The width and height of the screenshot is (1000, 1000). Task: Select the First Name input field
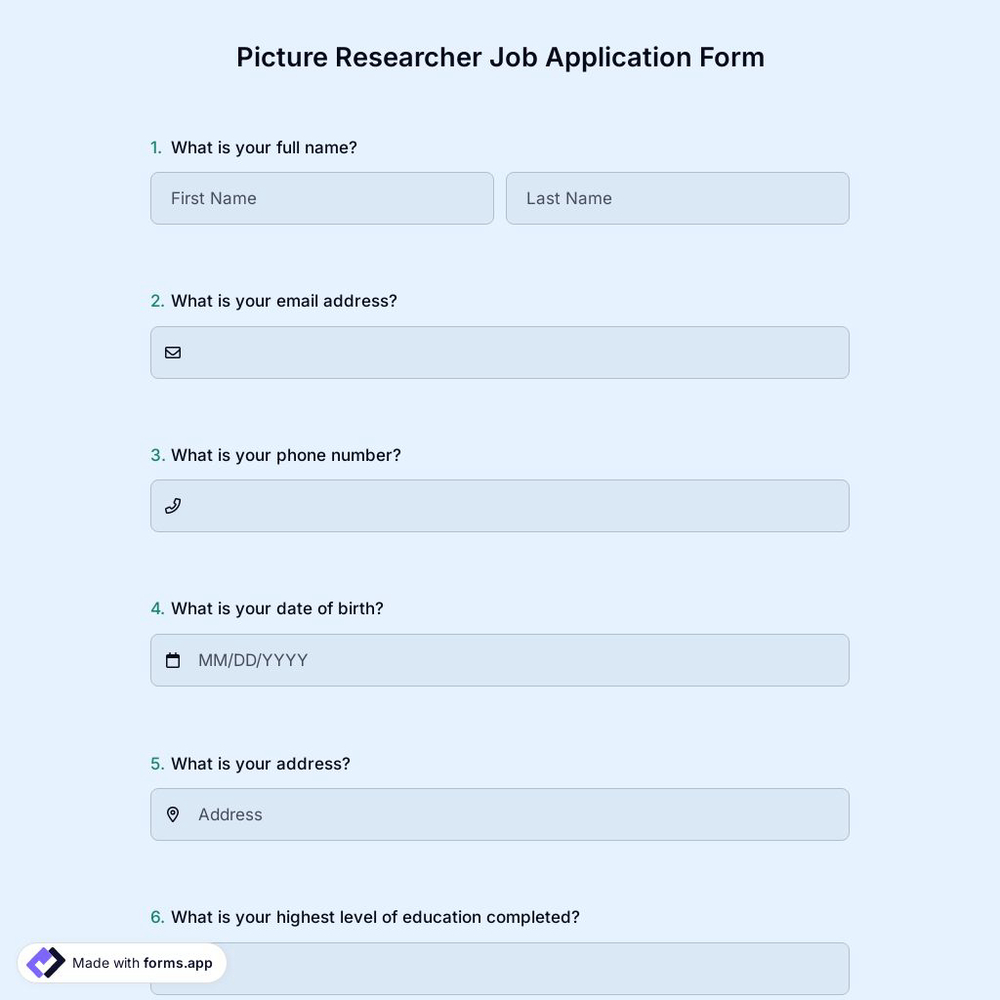pos(321,198)
